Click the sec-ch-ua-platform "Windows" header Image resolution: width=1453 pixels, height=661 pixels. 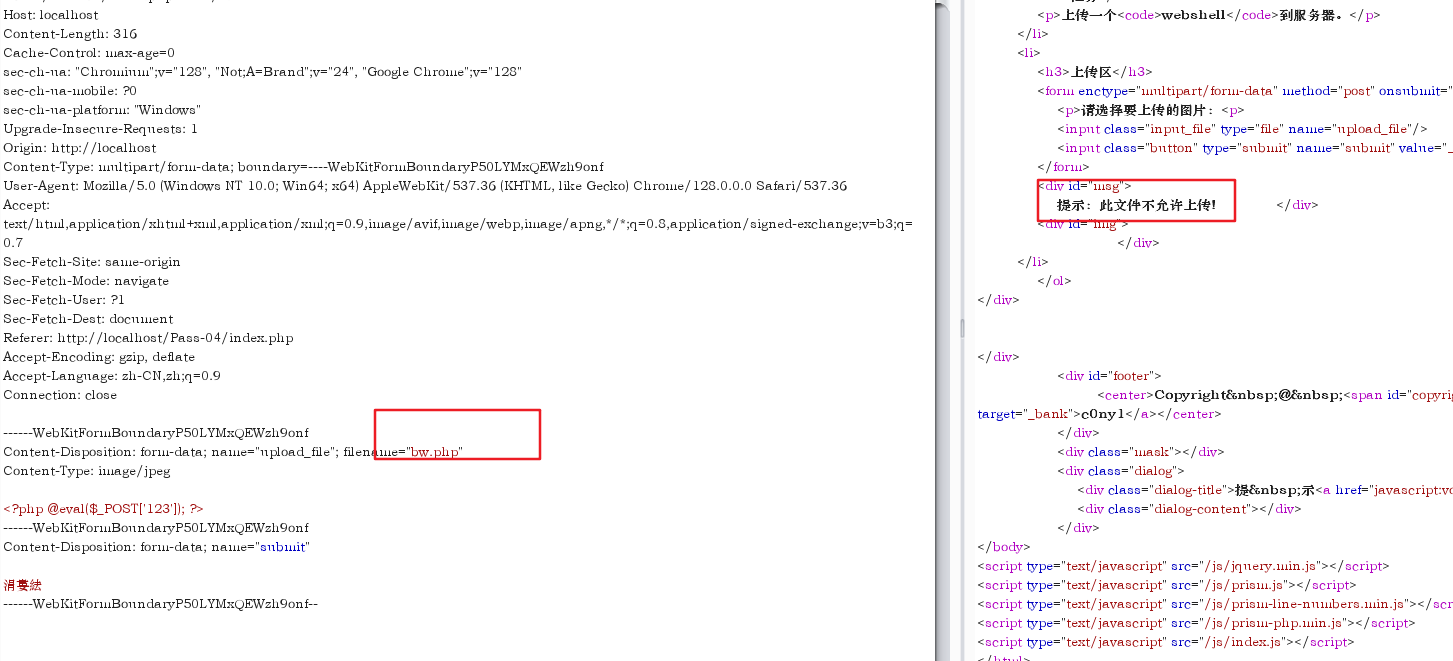[102, 110]
